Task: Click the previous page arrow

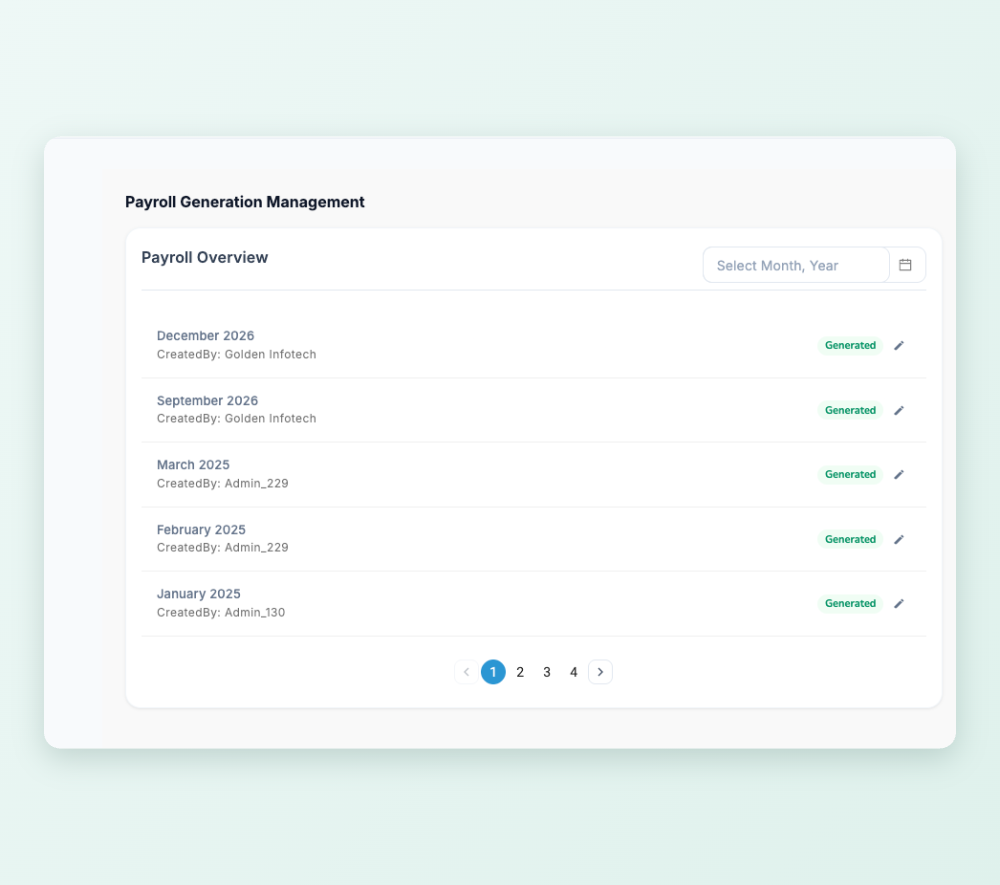Action: pyautogui.click(x=466, y=672)
